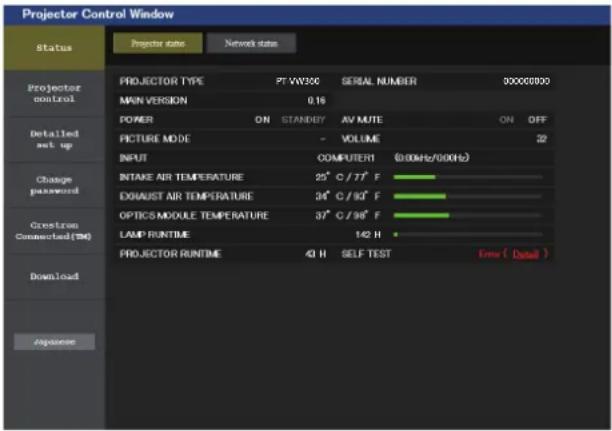Screen dimensions: 612x431
Task: Click the lamp runtime progress bar
Action: (x=468, y=235)
